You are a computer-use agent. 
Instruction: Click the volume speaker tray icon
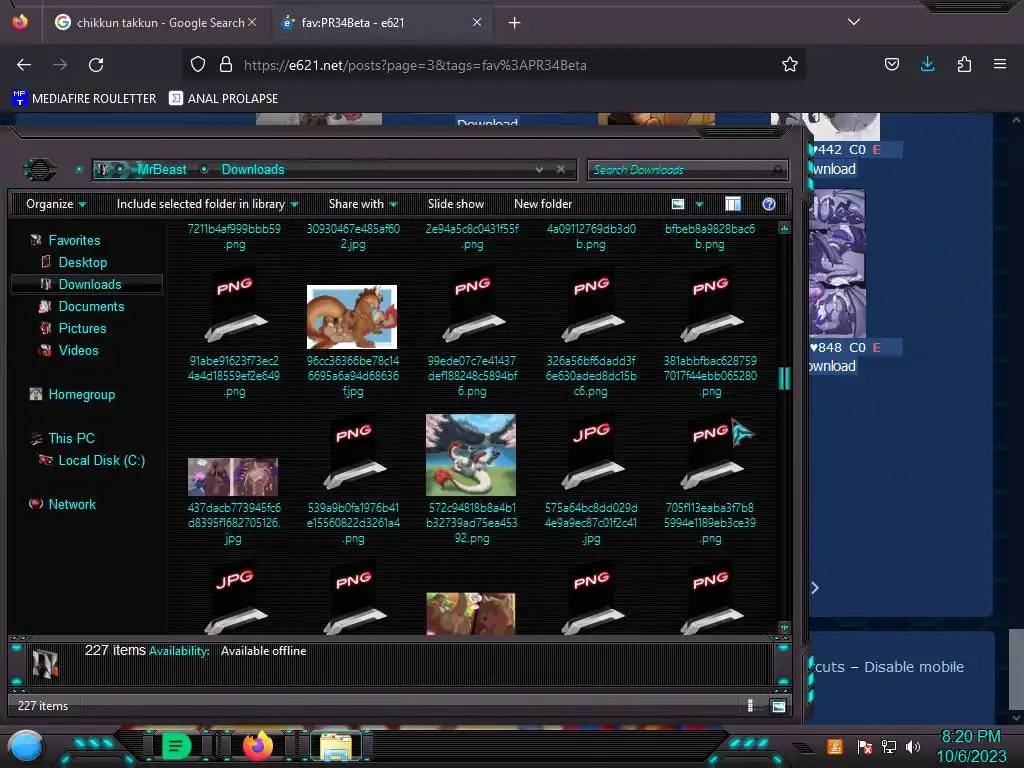tap(912, 746)
